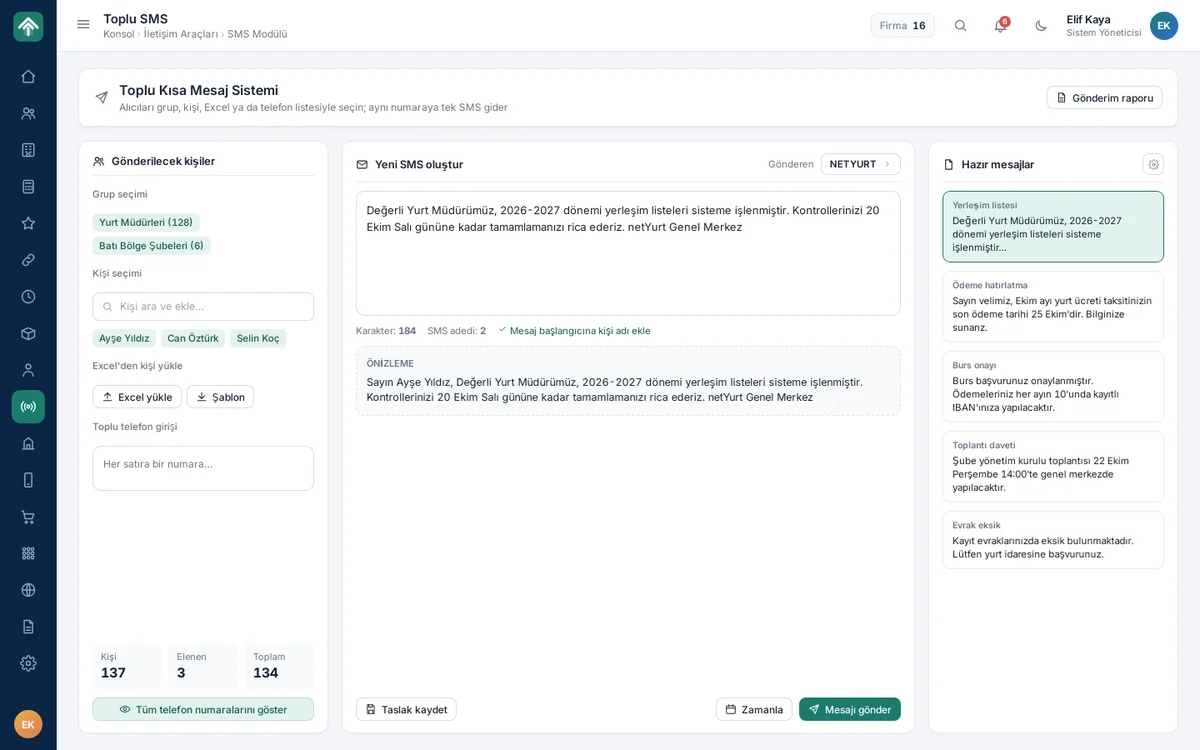Show all phone numbers toggle button
The height and width of the screenshot is (750, 1200).
click(x=203, y=709)
